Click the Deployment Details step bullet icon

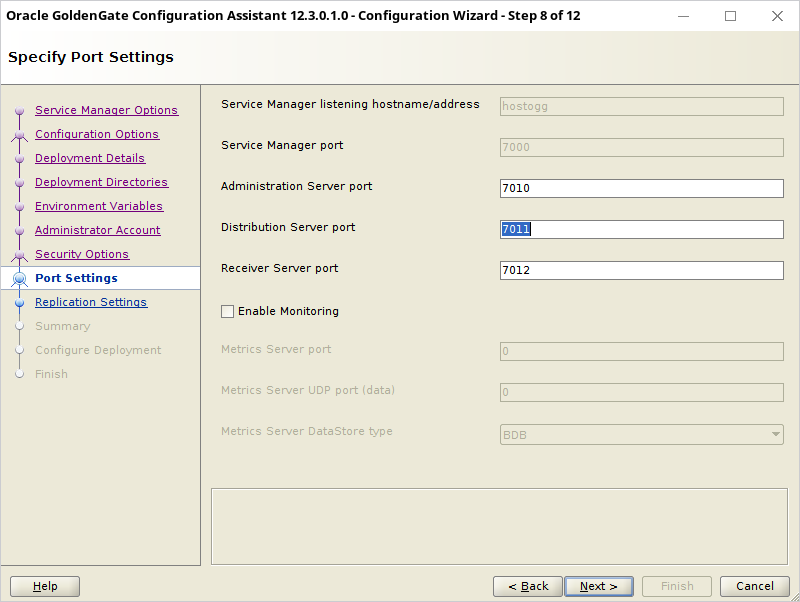[19, 159]
